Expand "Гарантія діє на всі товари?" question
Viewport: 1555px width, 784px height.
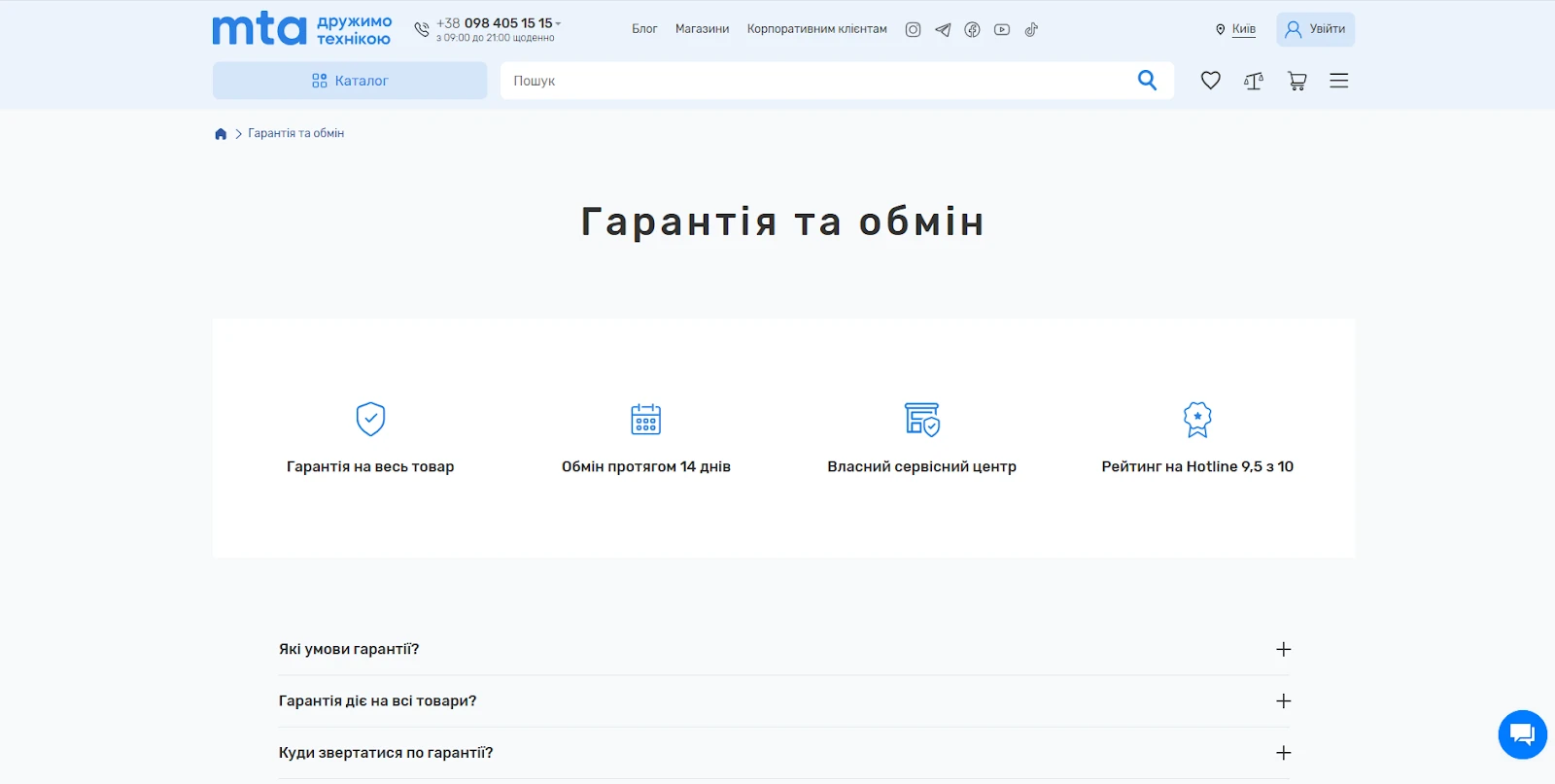pos(1283,701)
